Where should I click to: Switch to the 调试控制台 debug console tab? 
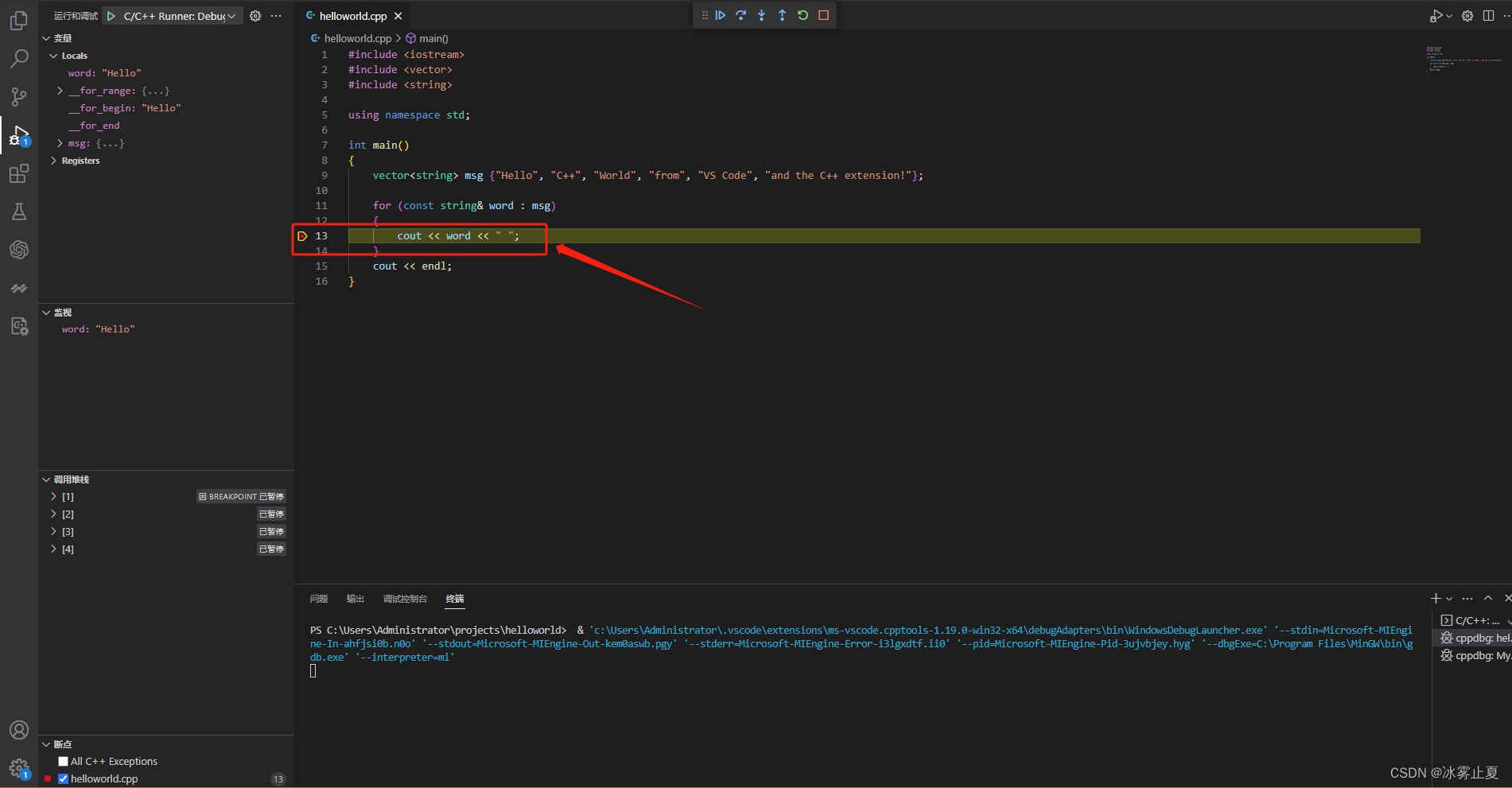click(x=405, y=599)
